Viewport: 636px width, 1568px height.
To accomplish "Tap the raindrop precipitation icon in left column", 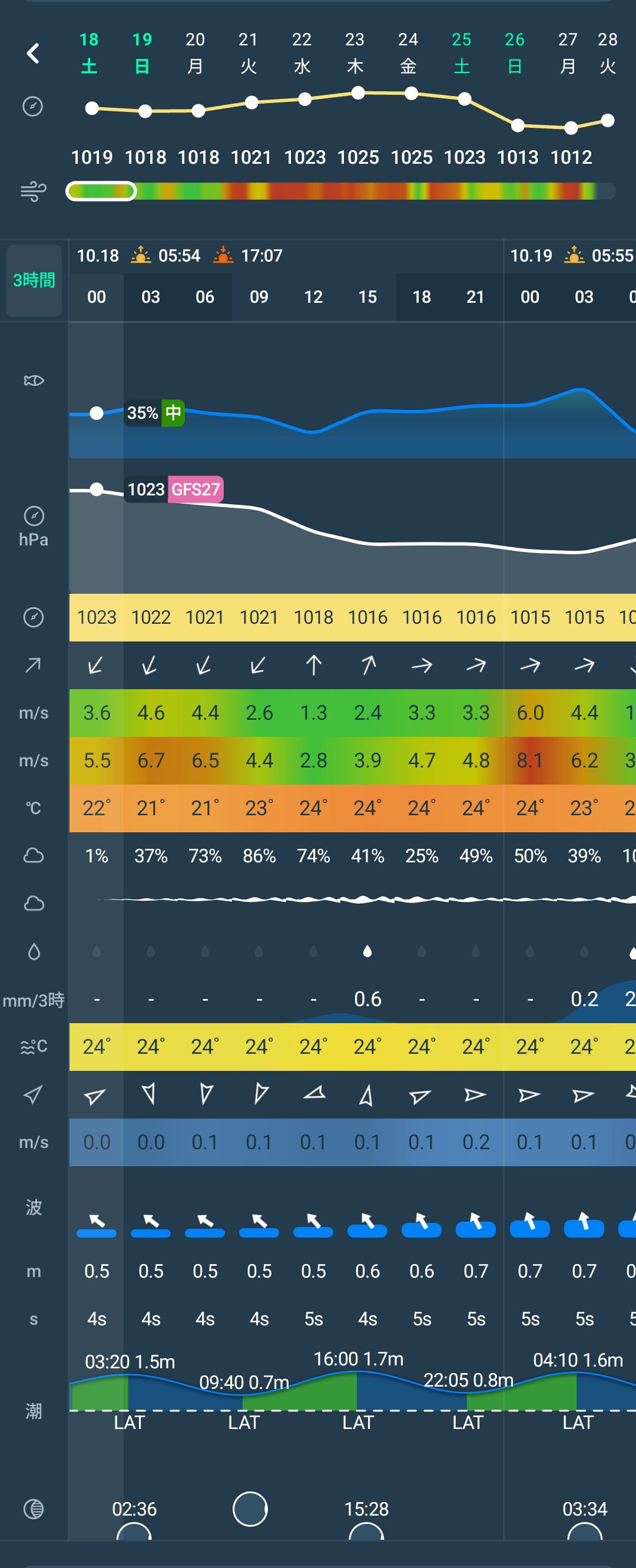I will click(34, 951).
